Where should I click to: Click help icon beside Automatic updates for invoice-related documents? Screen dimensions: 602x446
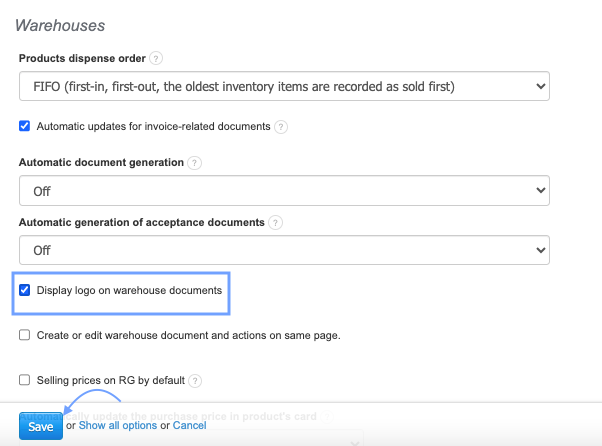(x=281, y=127)
